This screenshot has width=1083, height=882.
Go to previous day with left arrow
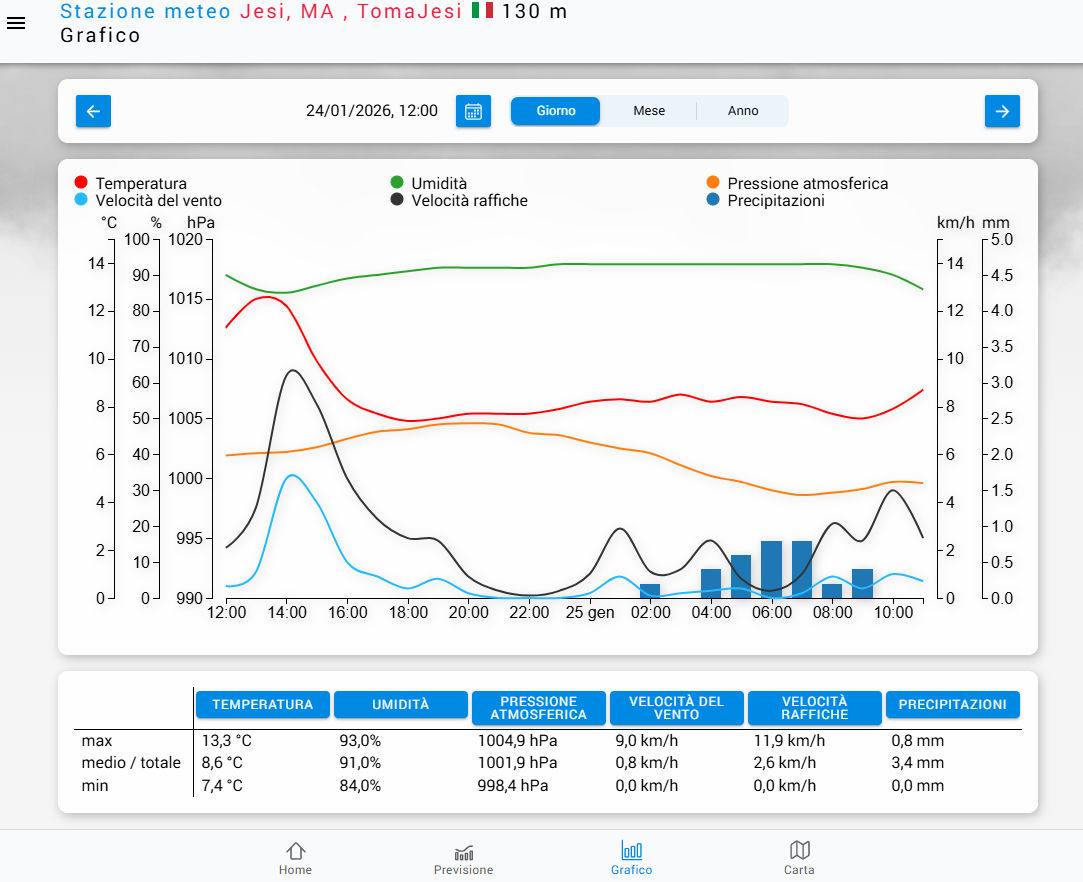point(93,111)
